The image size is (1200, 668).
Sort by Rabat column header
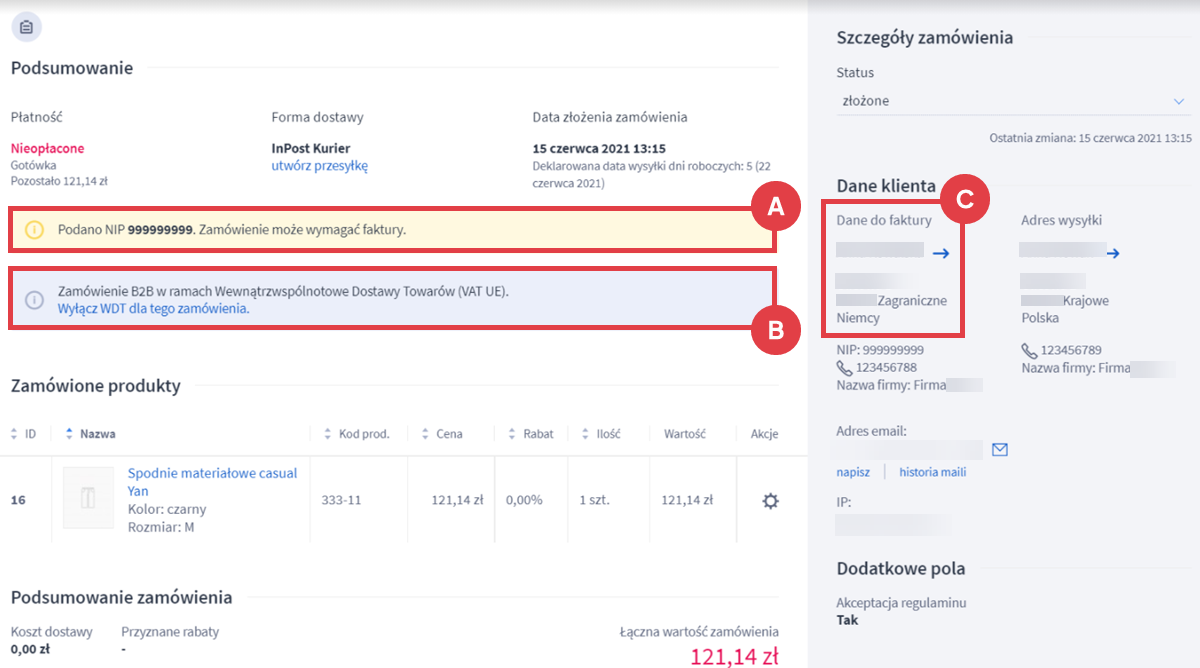click(x=530, y=434)
